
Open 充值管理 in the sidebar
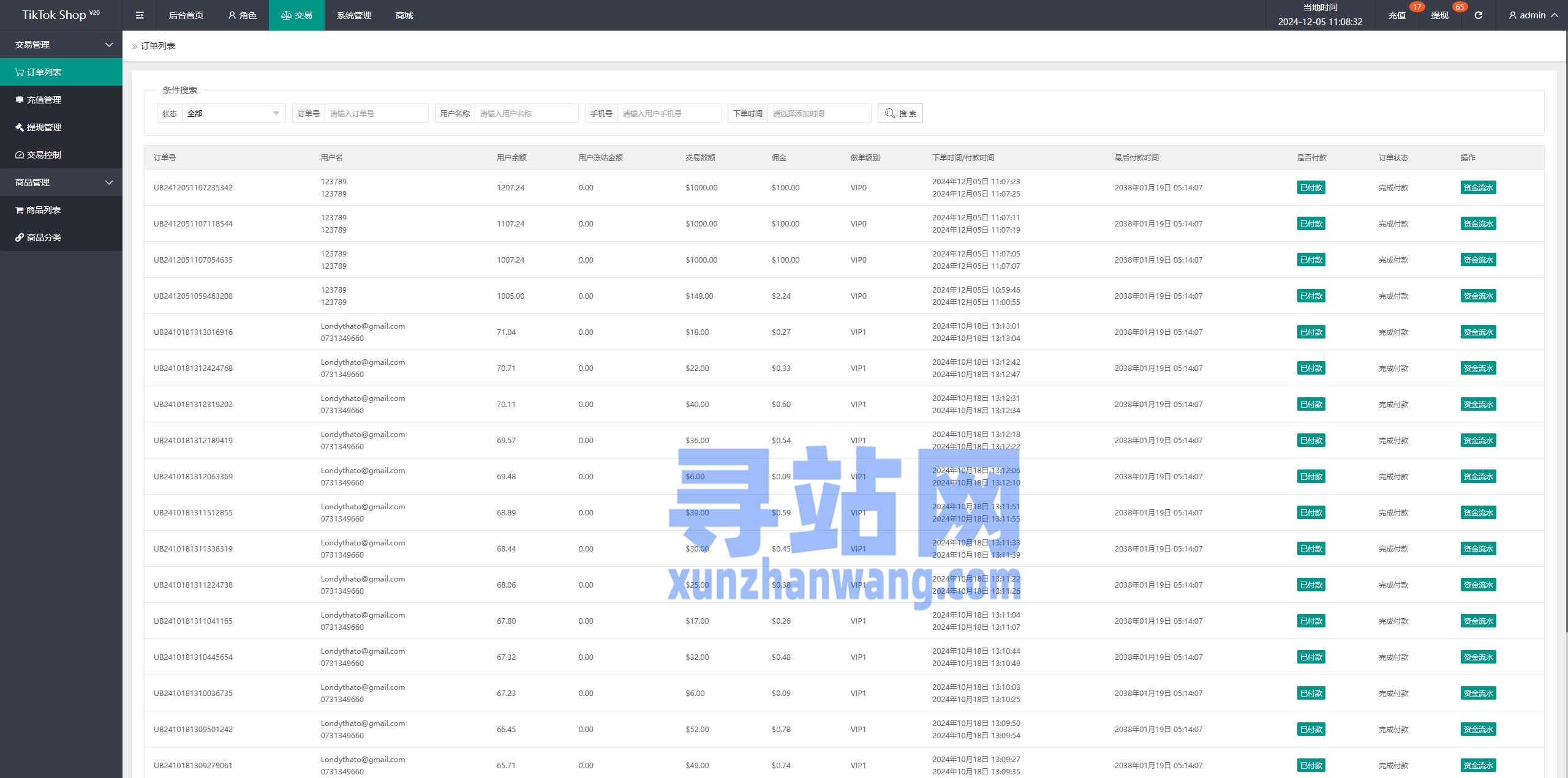coord(44,100)
